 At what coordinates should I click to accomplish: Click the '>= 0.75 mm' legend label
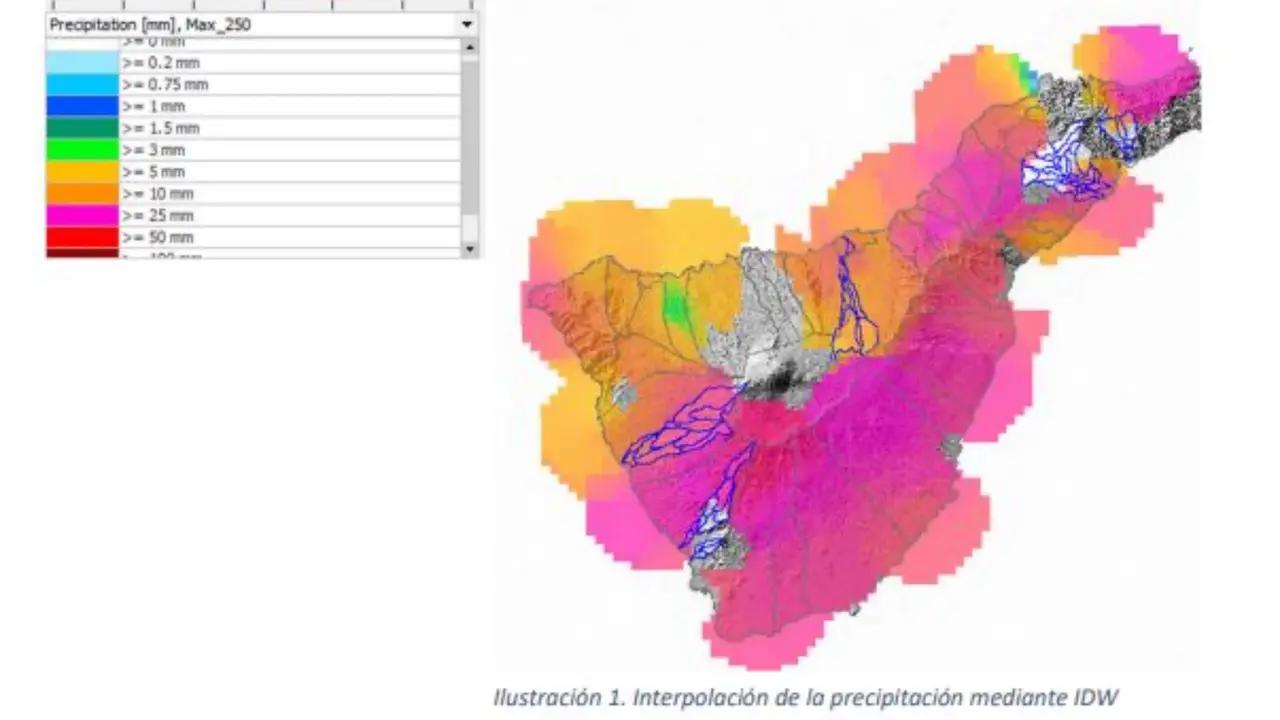165,85
